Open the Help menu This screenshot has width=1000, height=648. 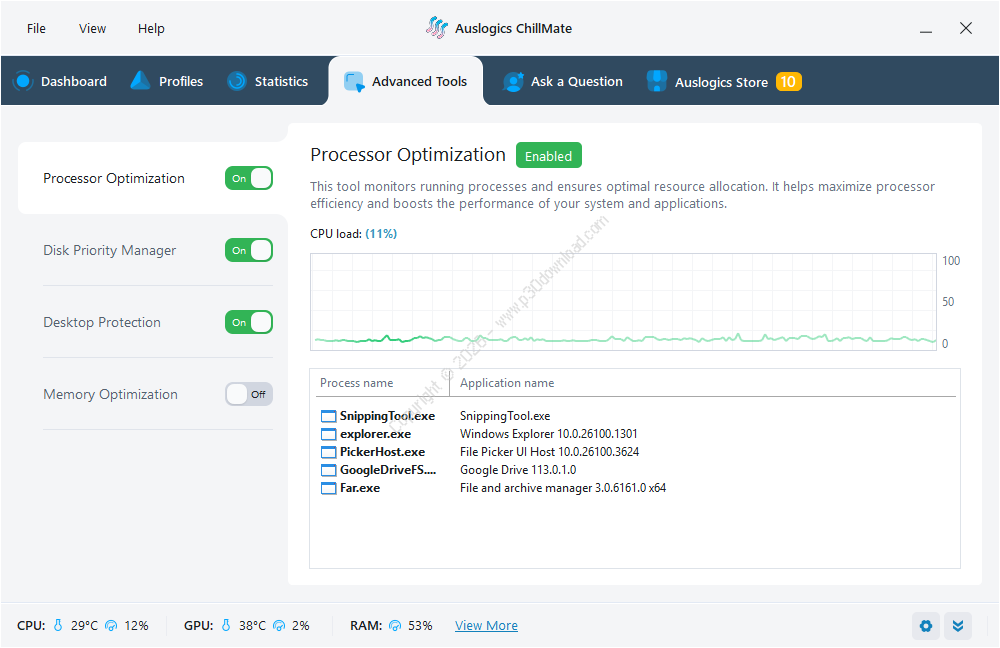click(151, 28)
